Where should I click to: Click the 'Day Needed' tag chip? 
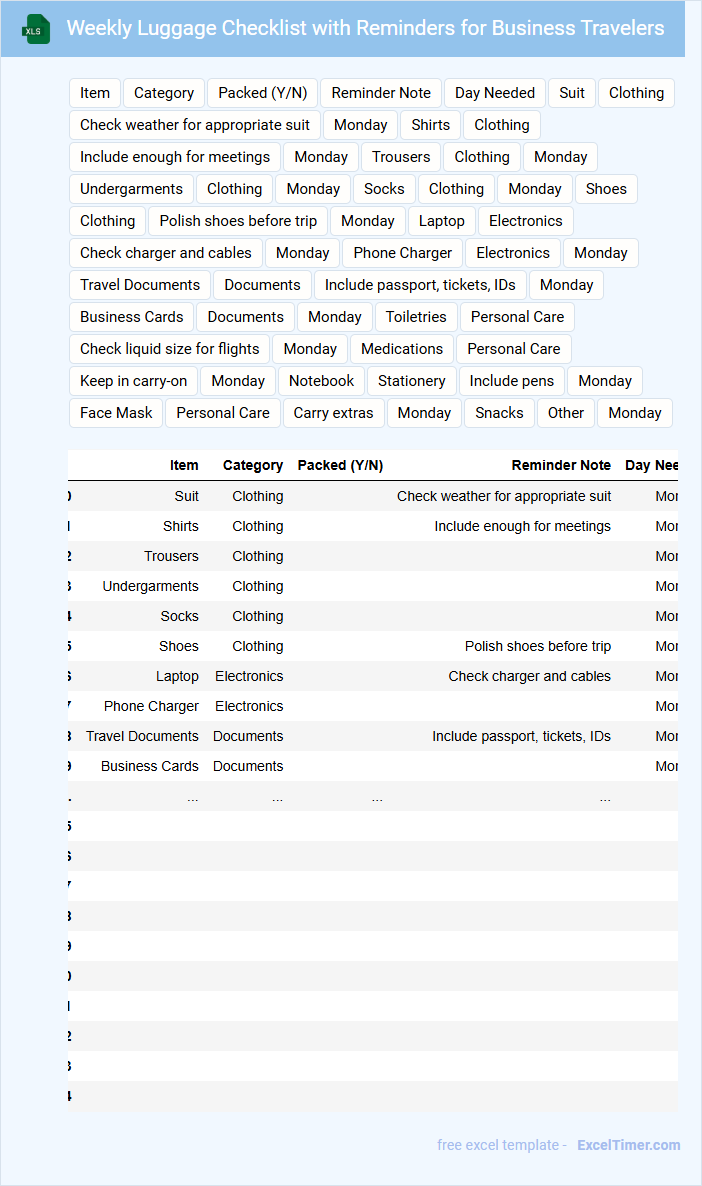point(495,93)
